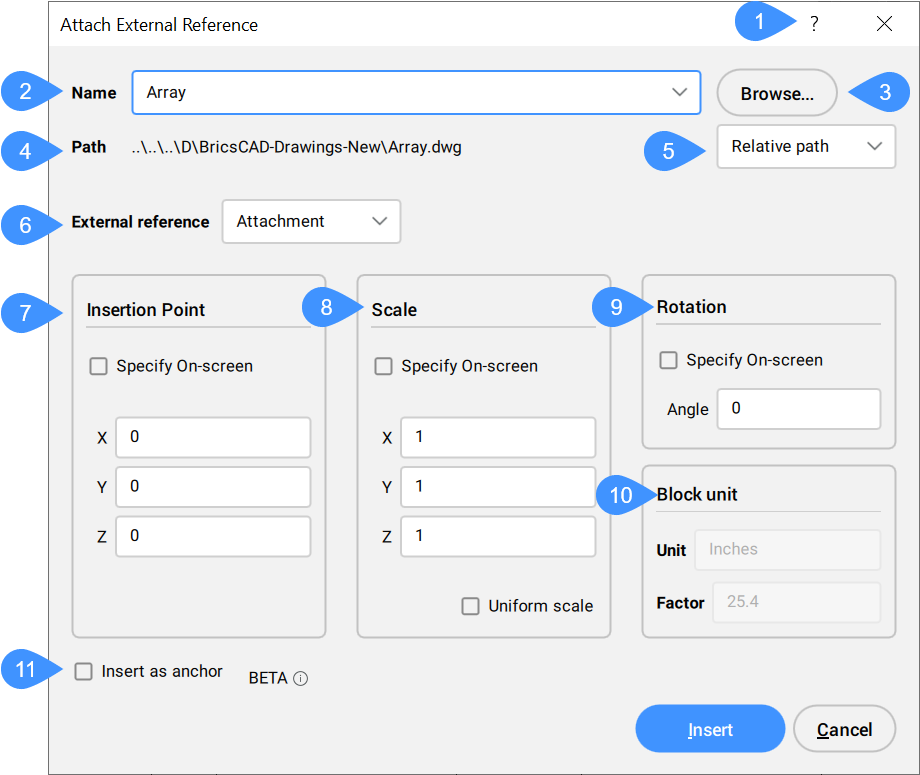This screenshot has width=920, height=775.
Task: Open the Name dropdown showing Array
Action: click(x=680, y=93)
